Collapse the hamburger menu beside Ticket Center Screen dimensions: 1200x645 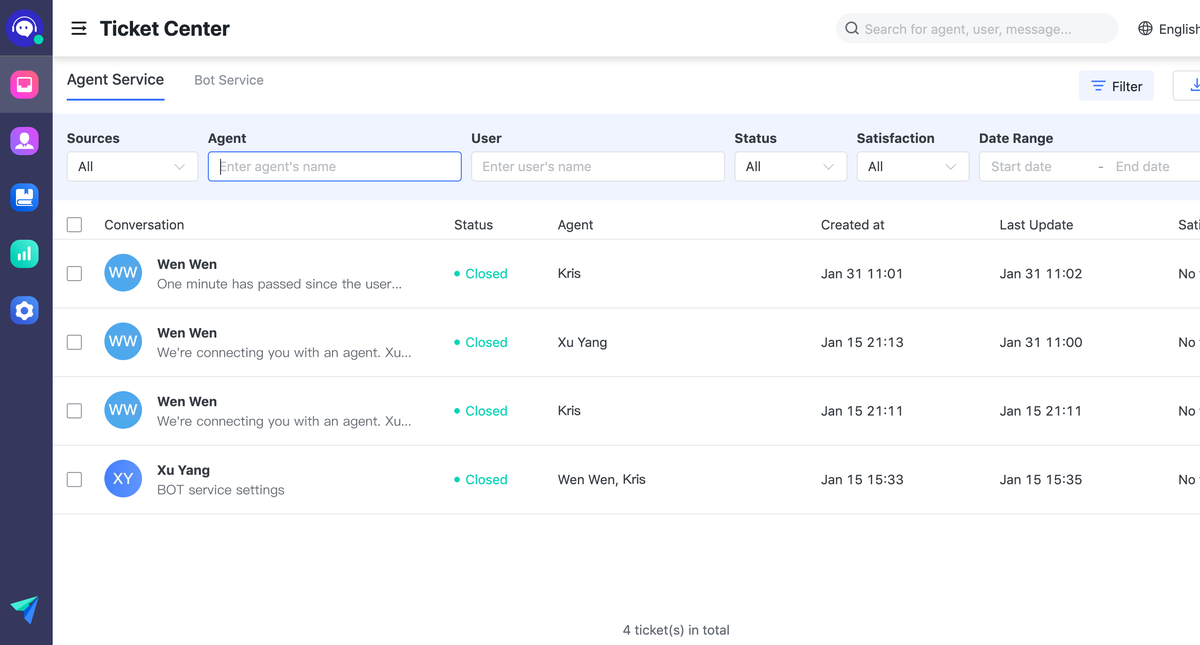coord(79,29)
